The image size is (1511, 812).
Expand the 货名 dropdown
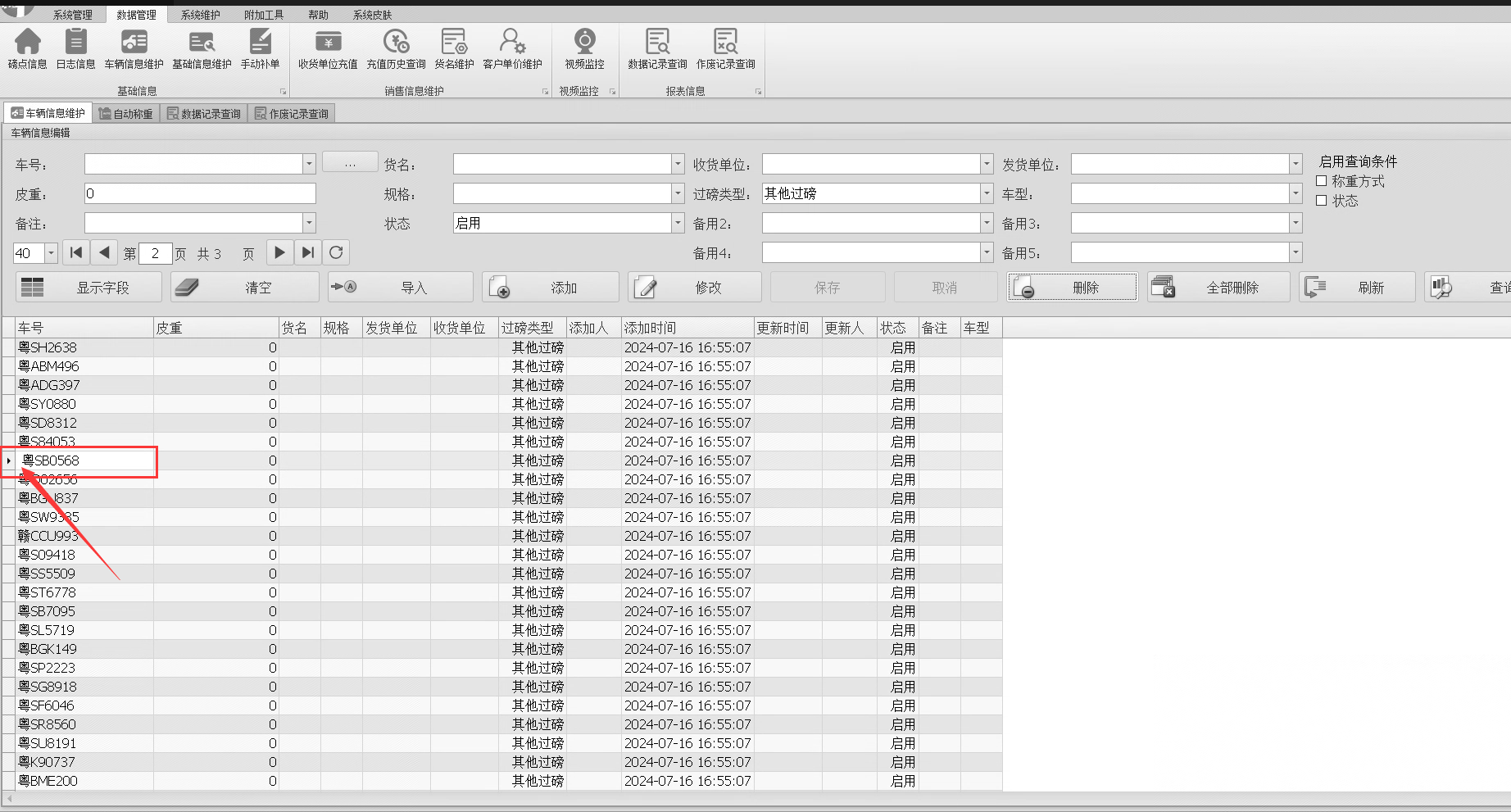coord(678,164)
